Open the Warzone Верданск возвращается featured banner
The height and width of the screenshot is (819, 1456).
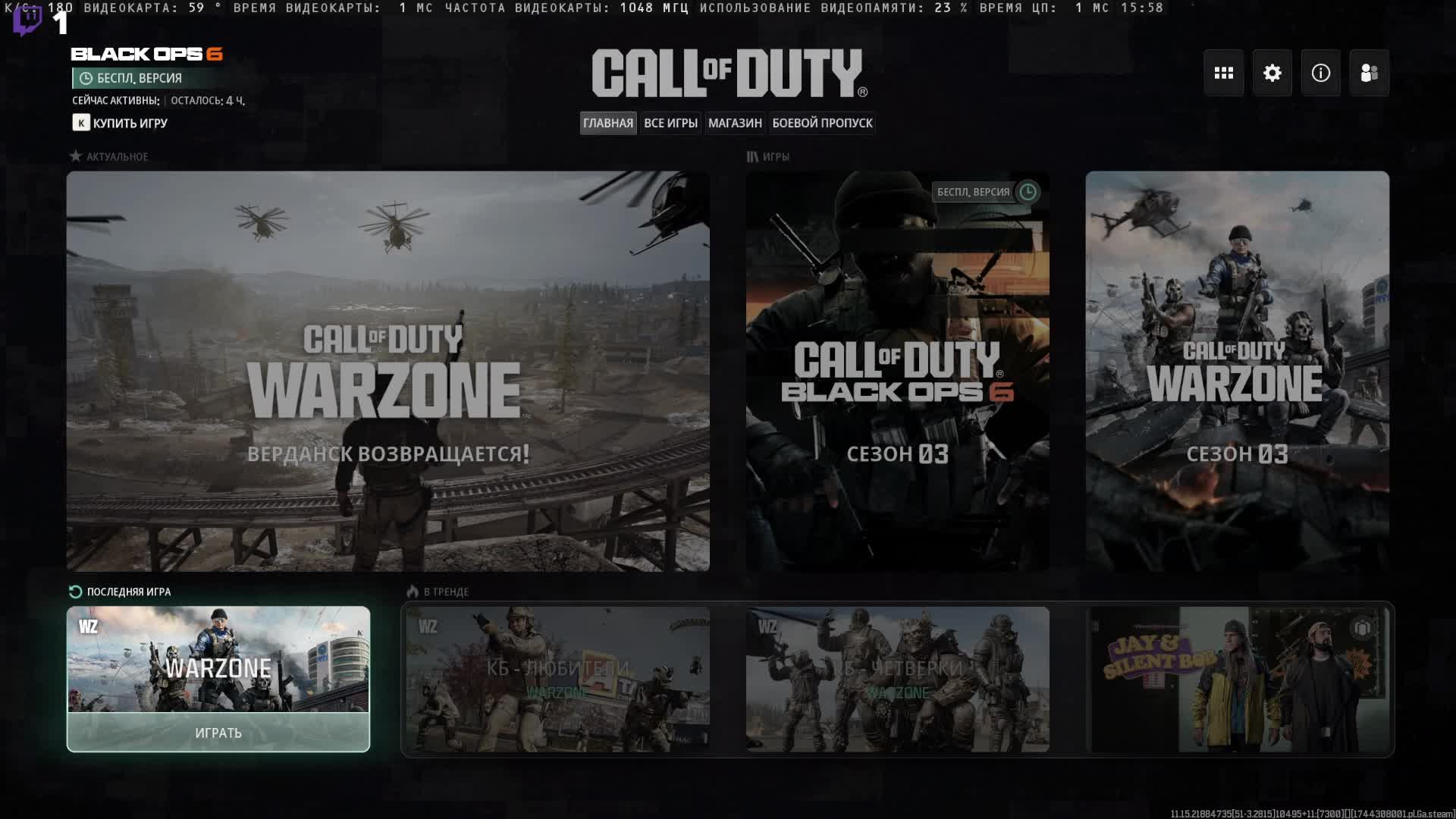388,371
